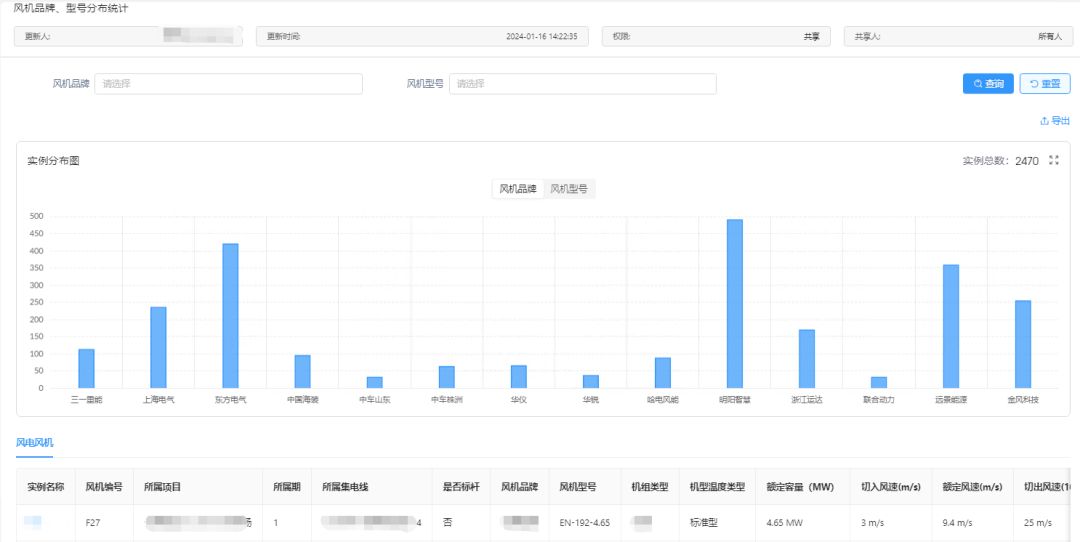Click the 机型温度类型 column header
The width and height of the screenshot is (1080, 542).
pyautogui.click(x=718, y=487)
